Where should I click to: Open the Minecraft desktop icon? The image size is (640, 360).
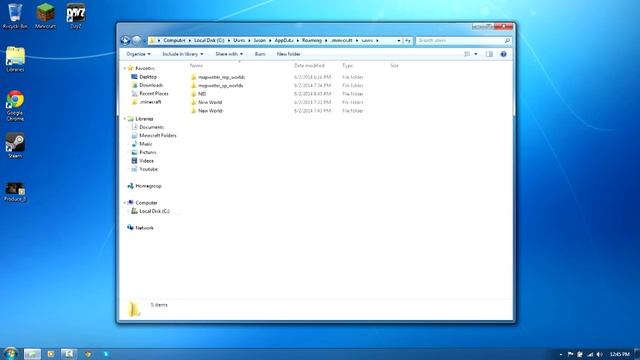click(45, 16)
